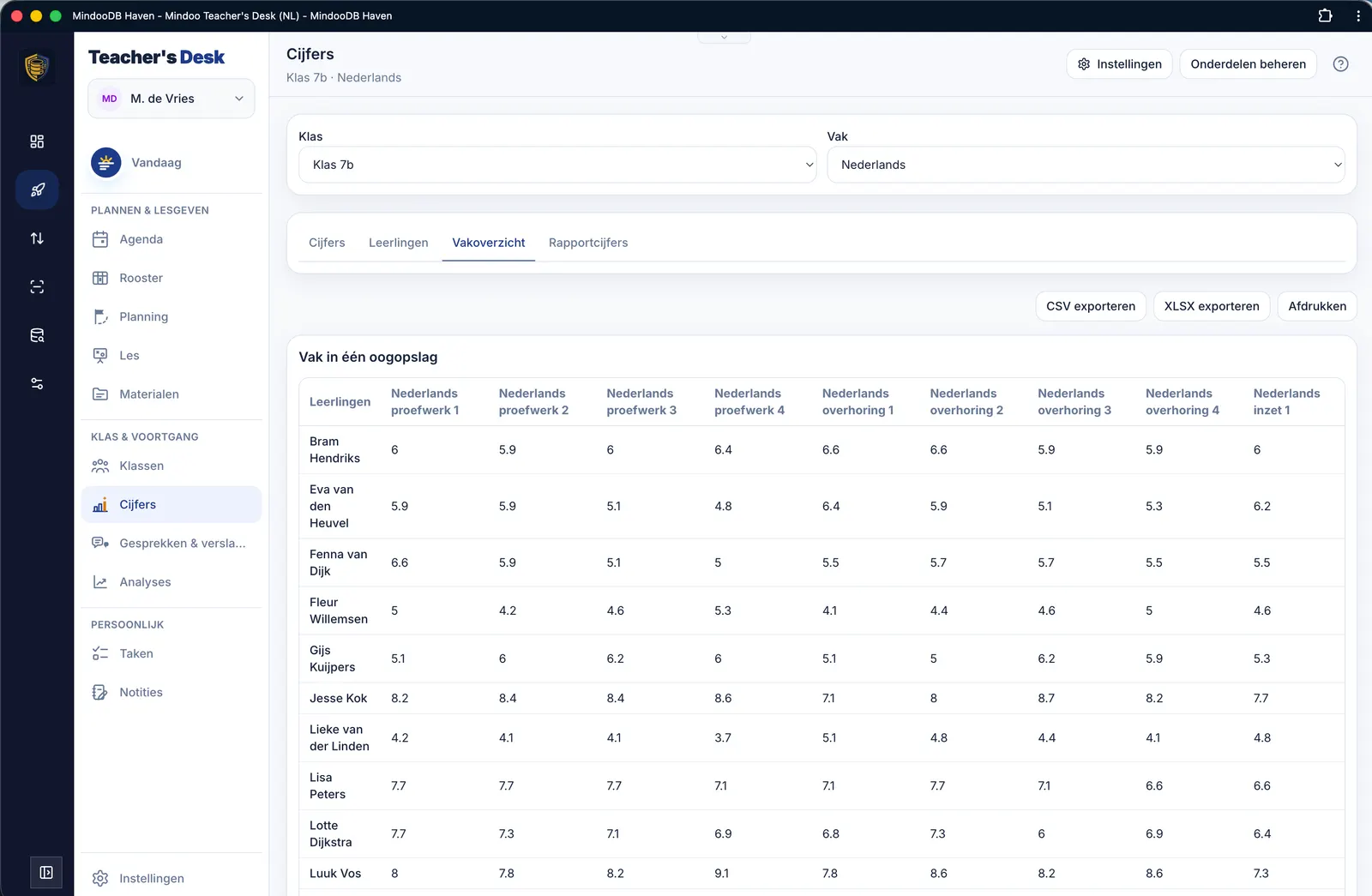Click the Klassen people icon
The height and width of the screenshot is (896, 1372).
pos(100,466)
